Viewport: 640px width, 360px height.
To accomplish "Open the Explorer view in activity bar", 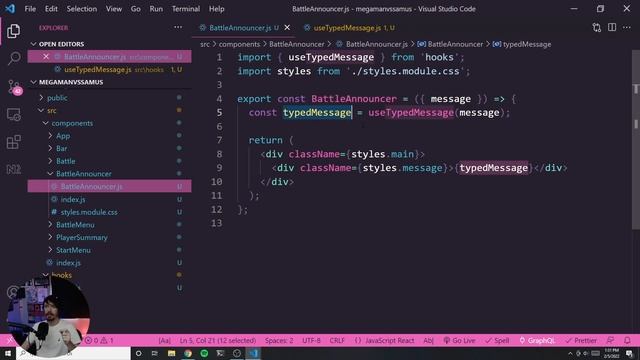I will tap(13, 31).
